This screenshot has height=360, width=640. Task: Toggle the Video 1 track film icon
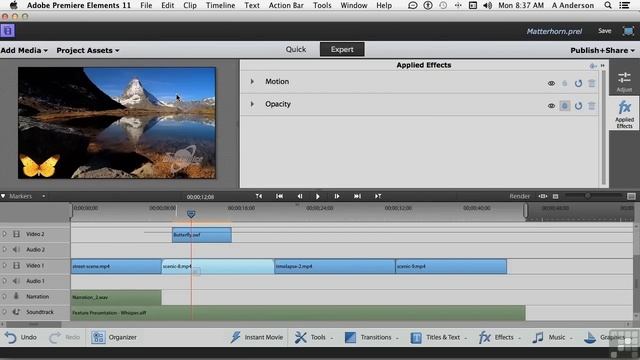tap(16, 265)
